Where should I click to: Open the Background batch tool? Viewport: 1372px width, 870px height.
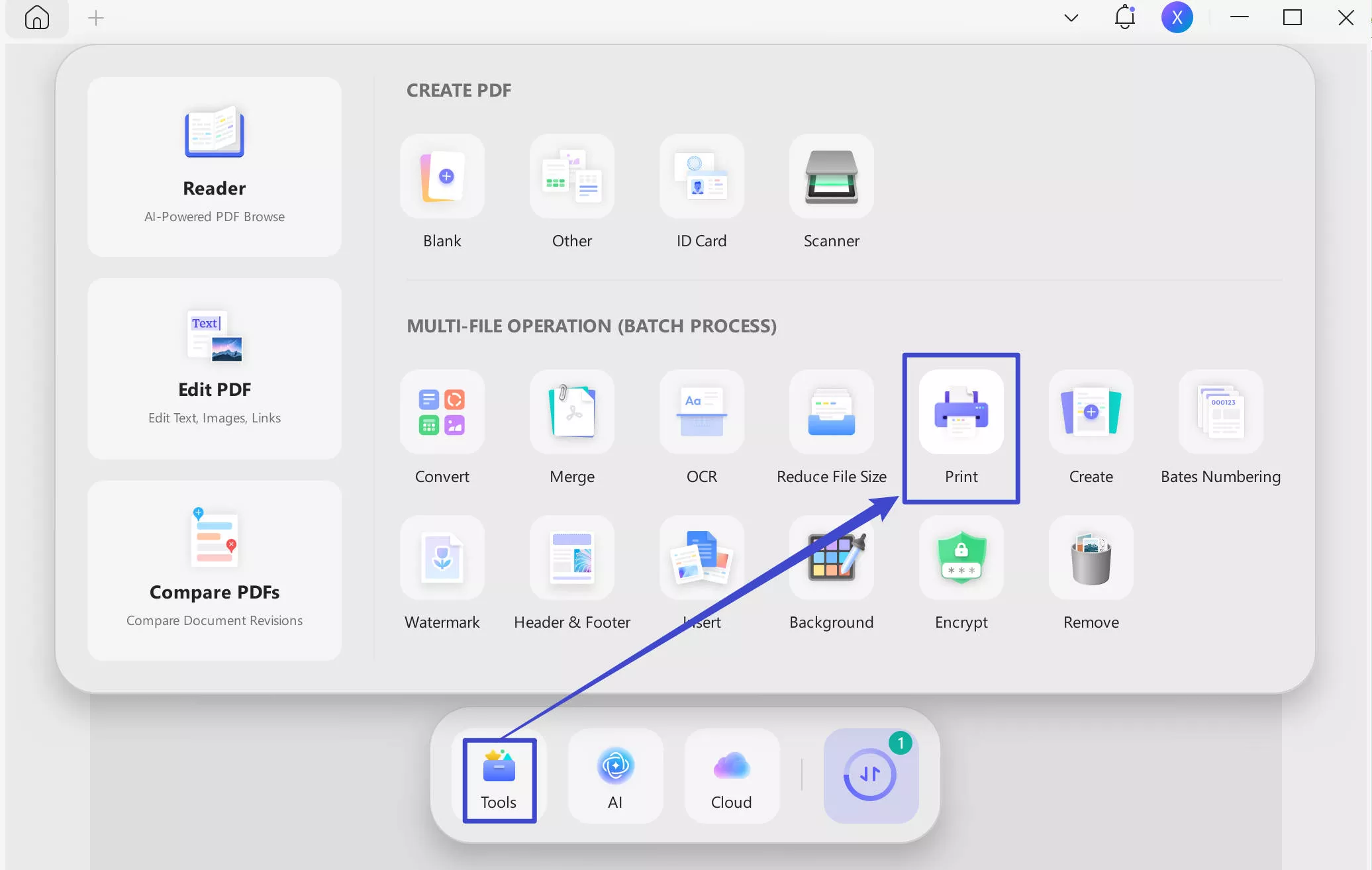[x=831, y=558]
